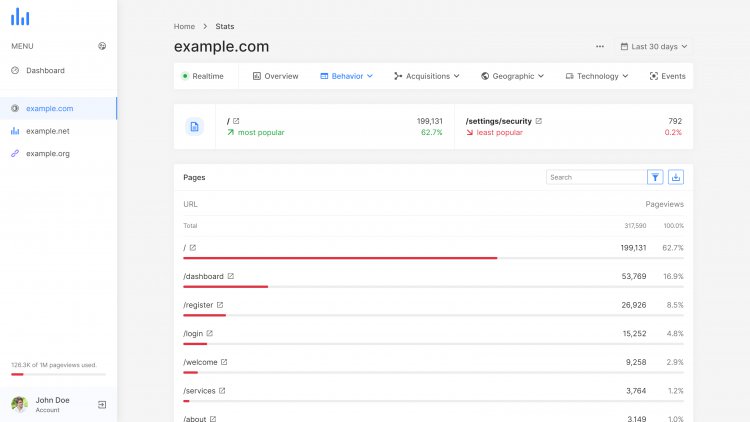Click the 53,769 pageviews value
750x422 pixels.
634,276
